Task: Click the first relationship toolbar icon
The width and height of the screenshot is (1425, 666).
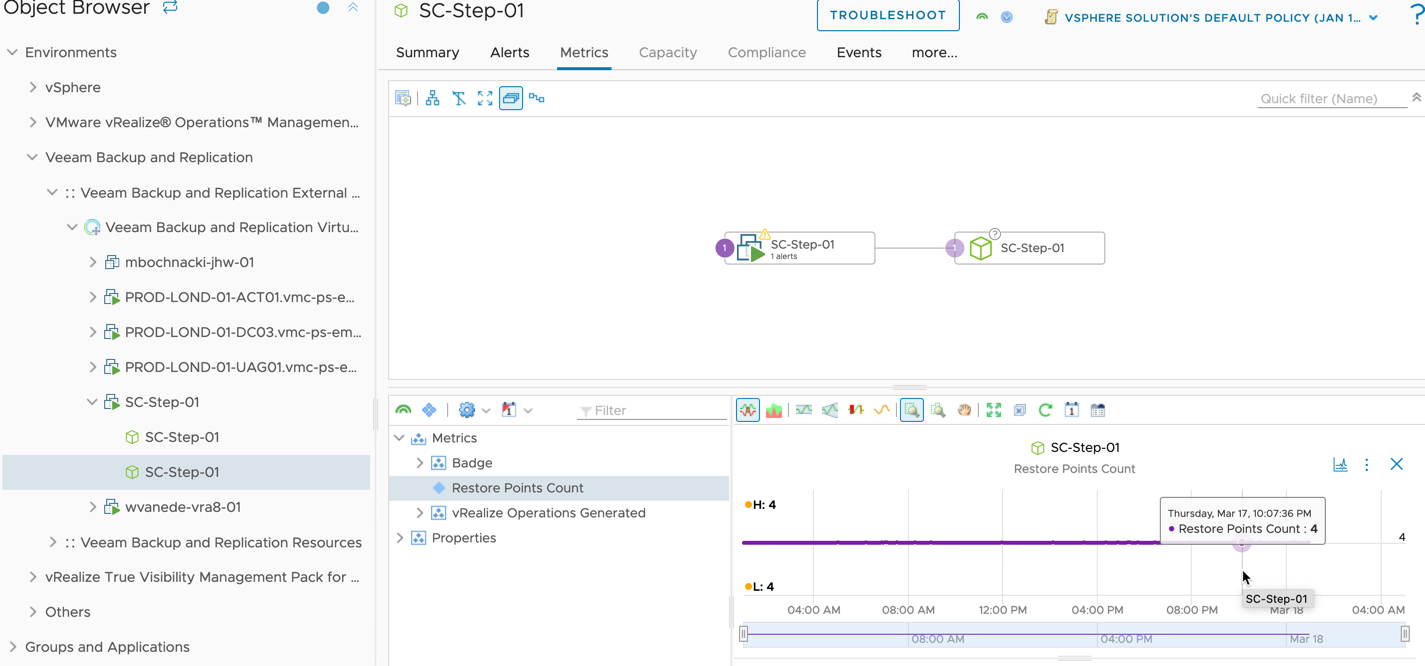Action: [403, 98]
